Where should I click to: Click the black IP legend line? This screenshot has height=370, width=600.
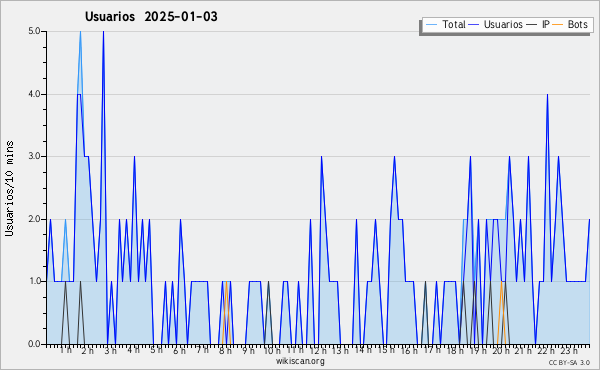click(x=532, y=25)
